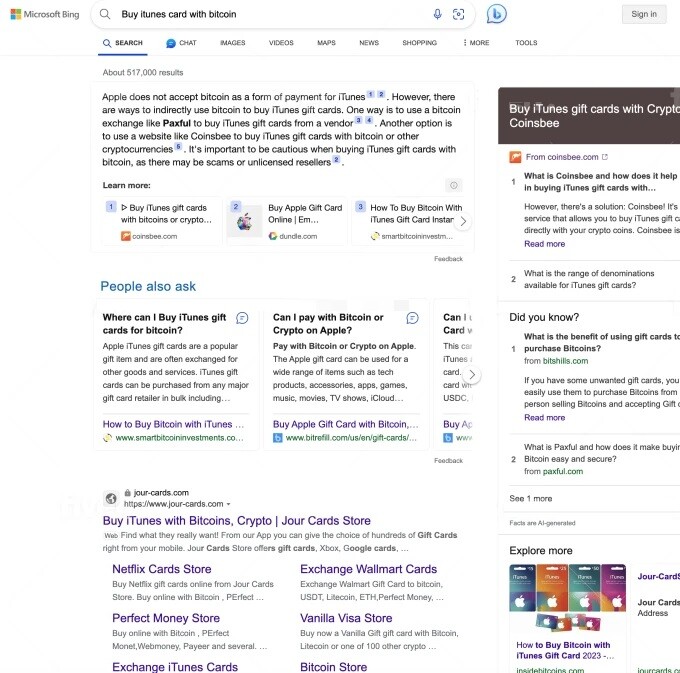Activate the microphone voice search icon
The height and width of the screenshot is (673, 680).
pyautogui.click(x=438, y=14)
